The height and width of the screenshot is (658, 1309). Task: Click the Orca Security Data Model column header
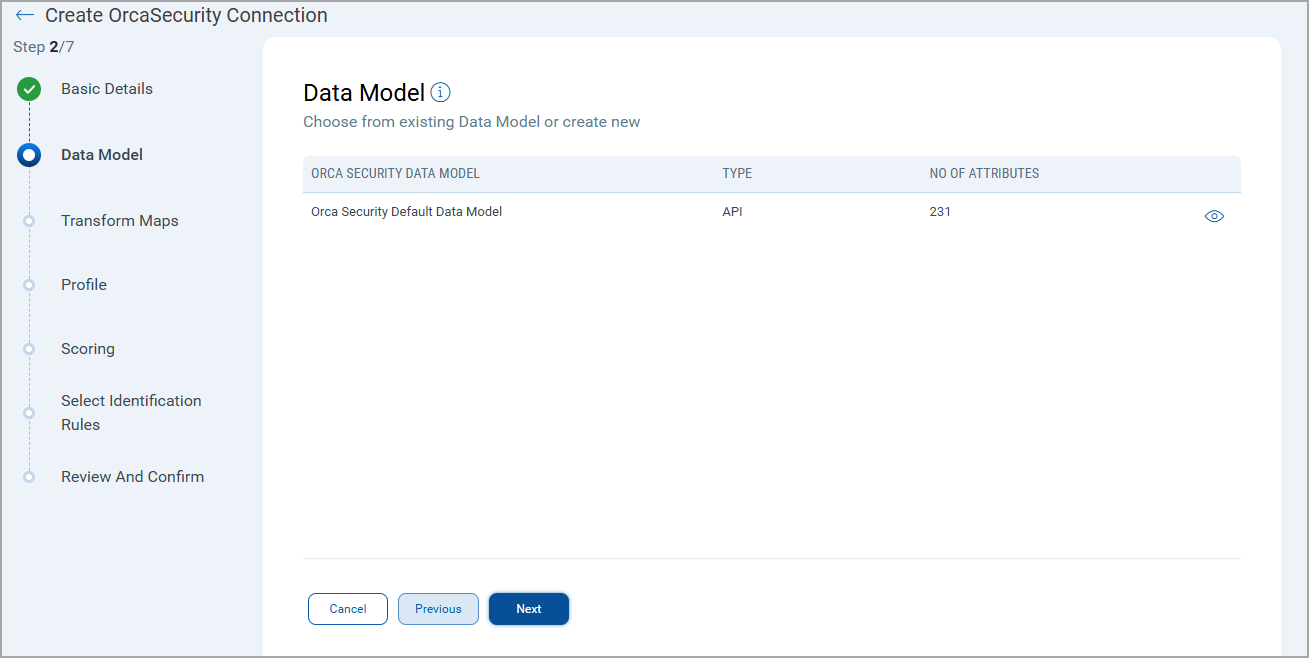click(x=395, y=174)
